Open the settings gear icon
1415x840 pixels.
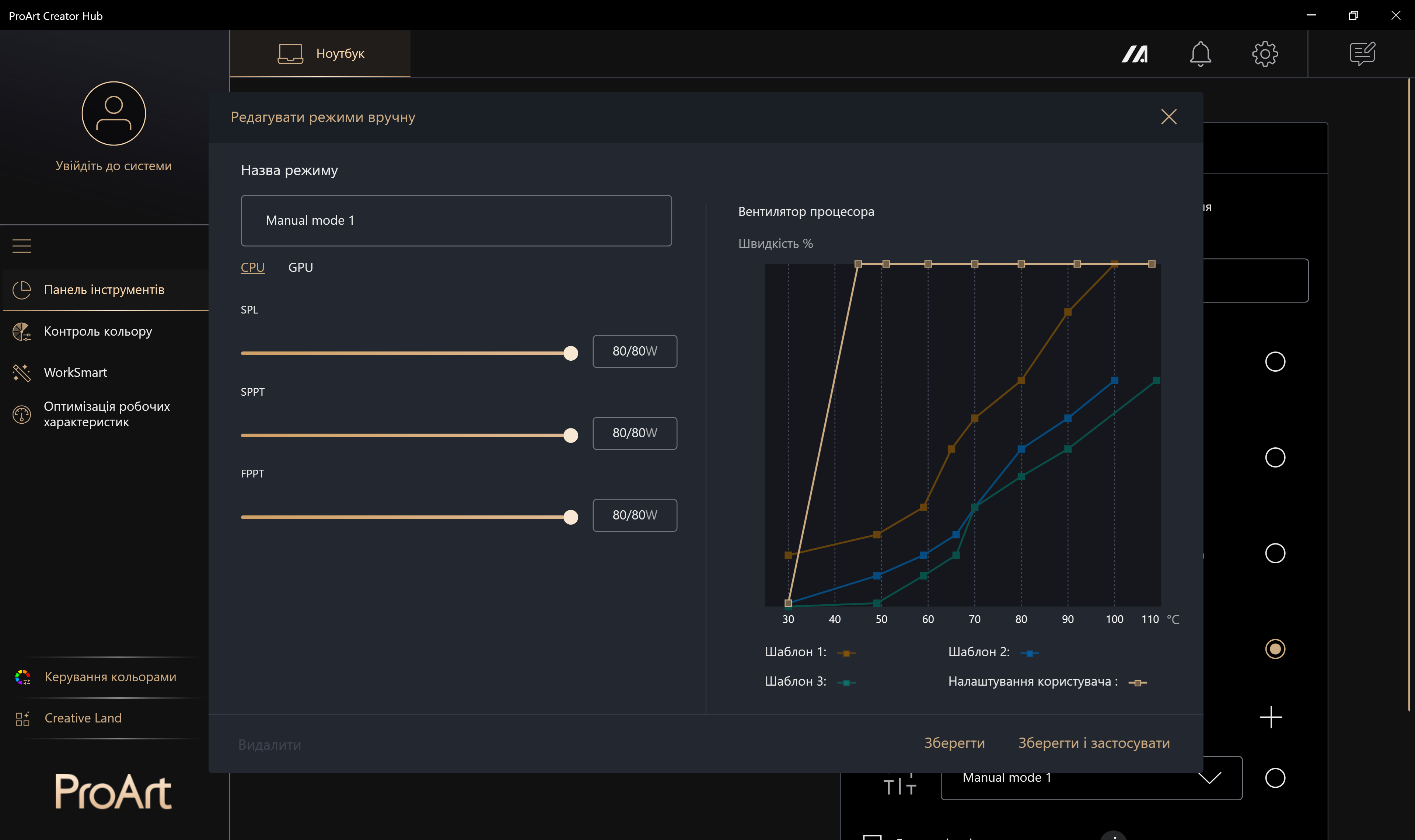coord(1264,54)
